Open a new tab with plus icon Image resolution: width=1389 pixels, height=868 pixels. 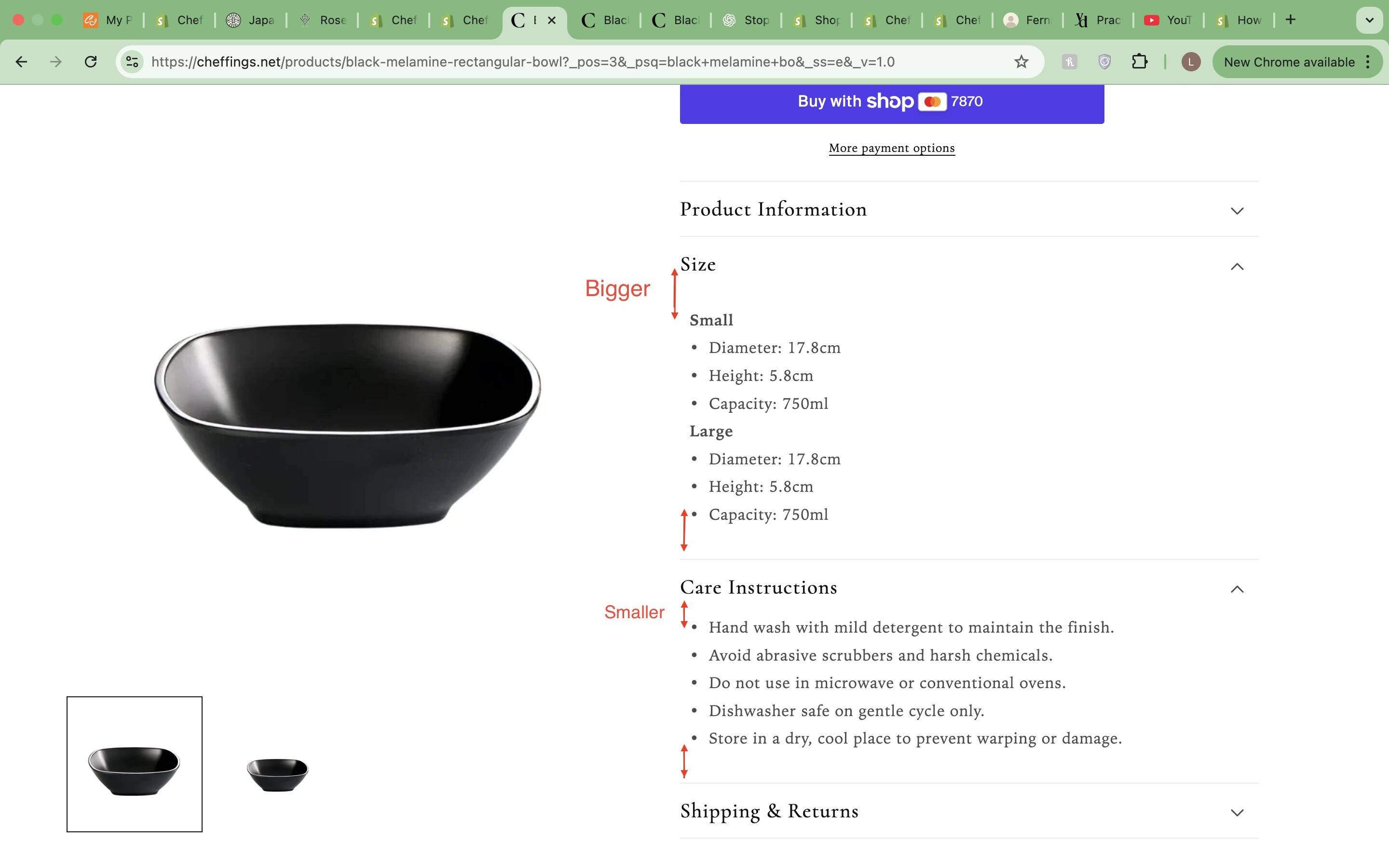(1291, 20)
